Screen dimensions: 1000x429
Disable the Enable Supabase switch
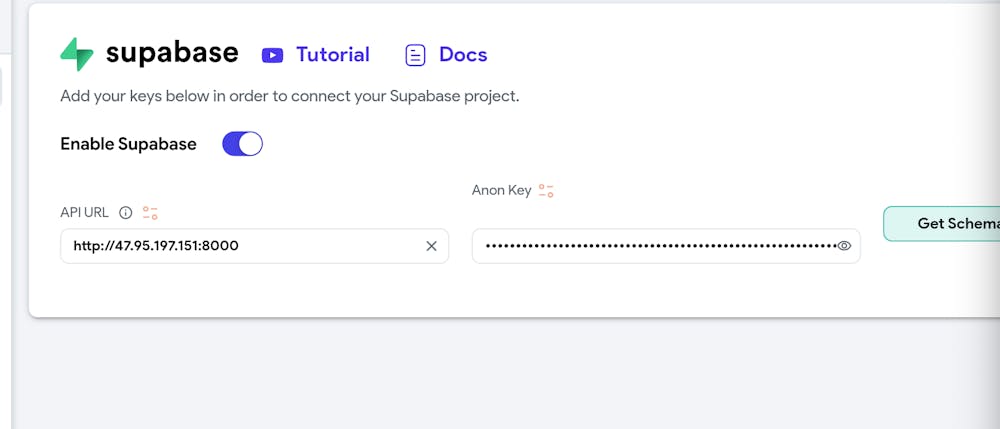pyautogui.click(x=242, y=144)
